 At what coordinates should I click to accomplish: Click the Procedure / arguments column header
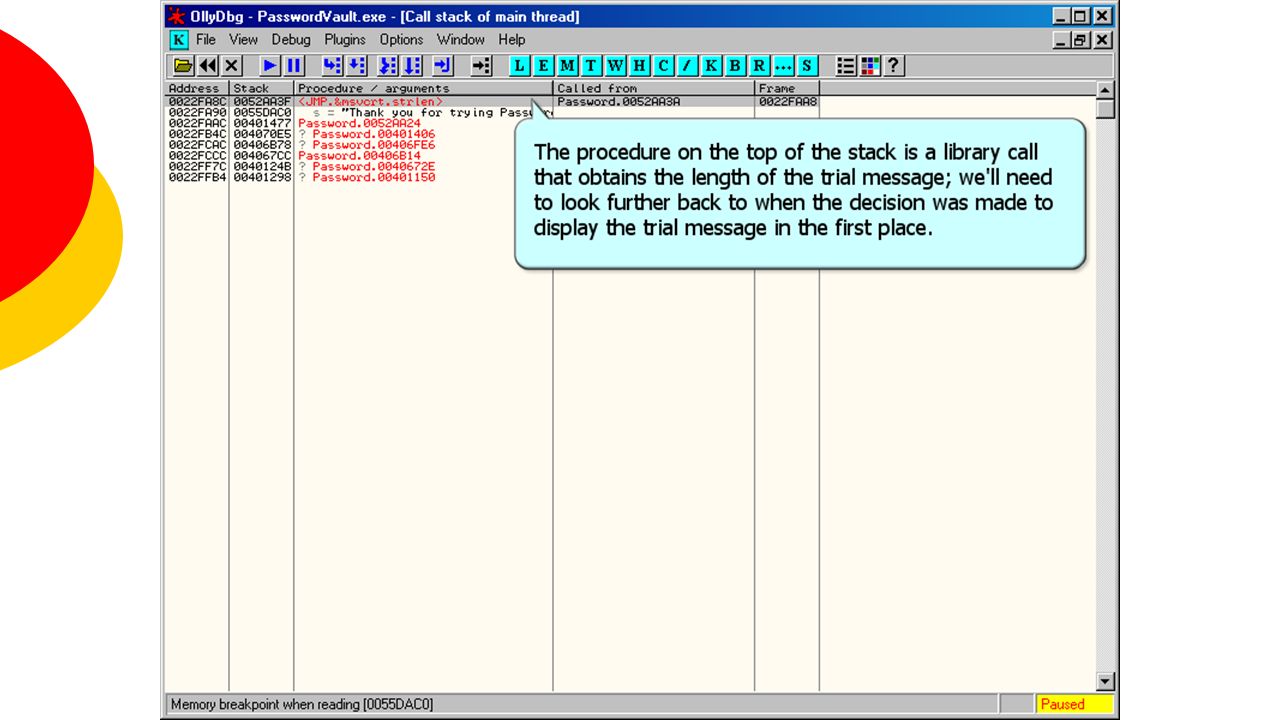tap(424, 88)
